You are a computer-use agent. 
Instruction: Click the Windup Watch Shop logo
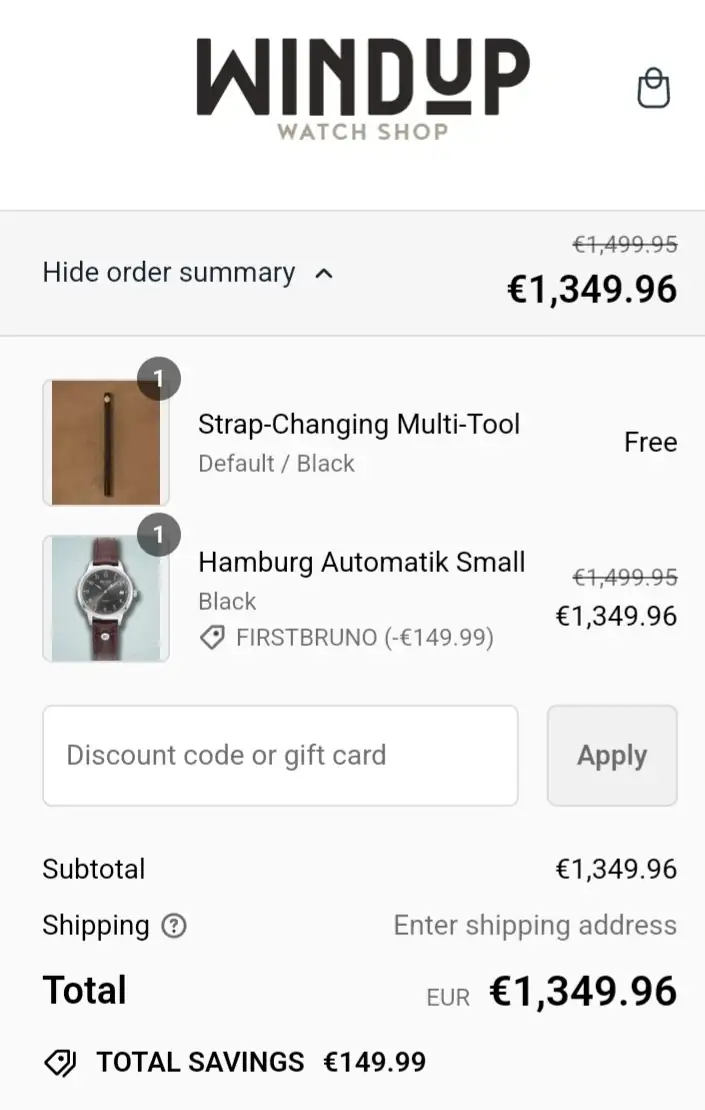point(362,88)
